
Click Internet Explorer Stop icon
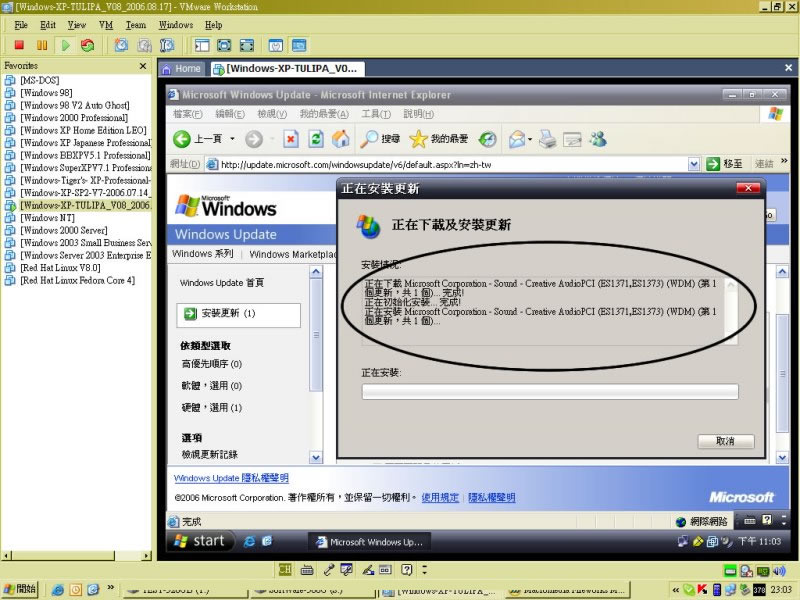[x=291, y=139]
